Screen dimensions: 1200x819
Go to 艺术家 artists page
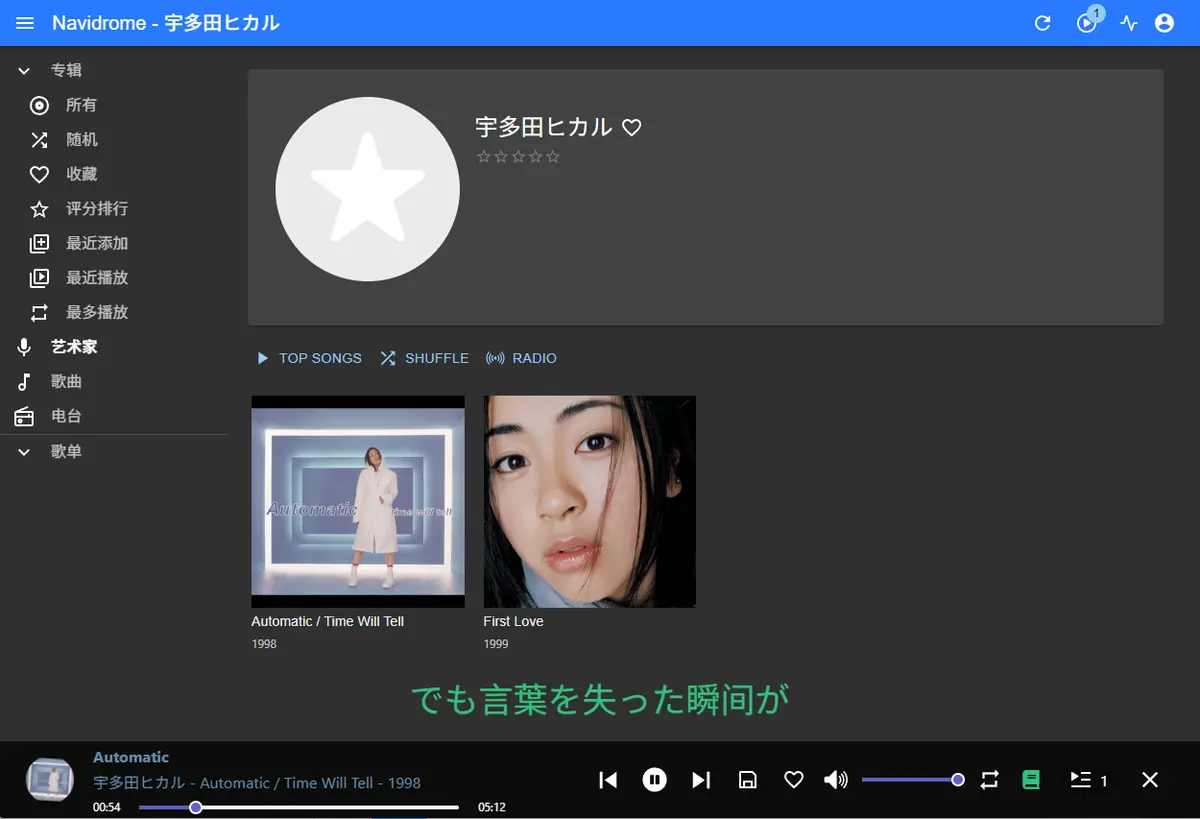114,347
